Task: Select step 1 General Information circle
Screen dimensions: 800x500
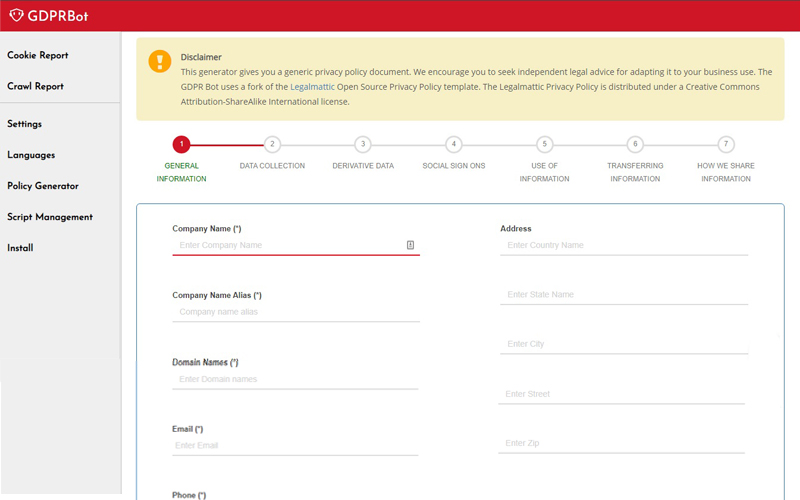Action: coord(181,144)
